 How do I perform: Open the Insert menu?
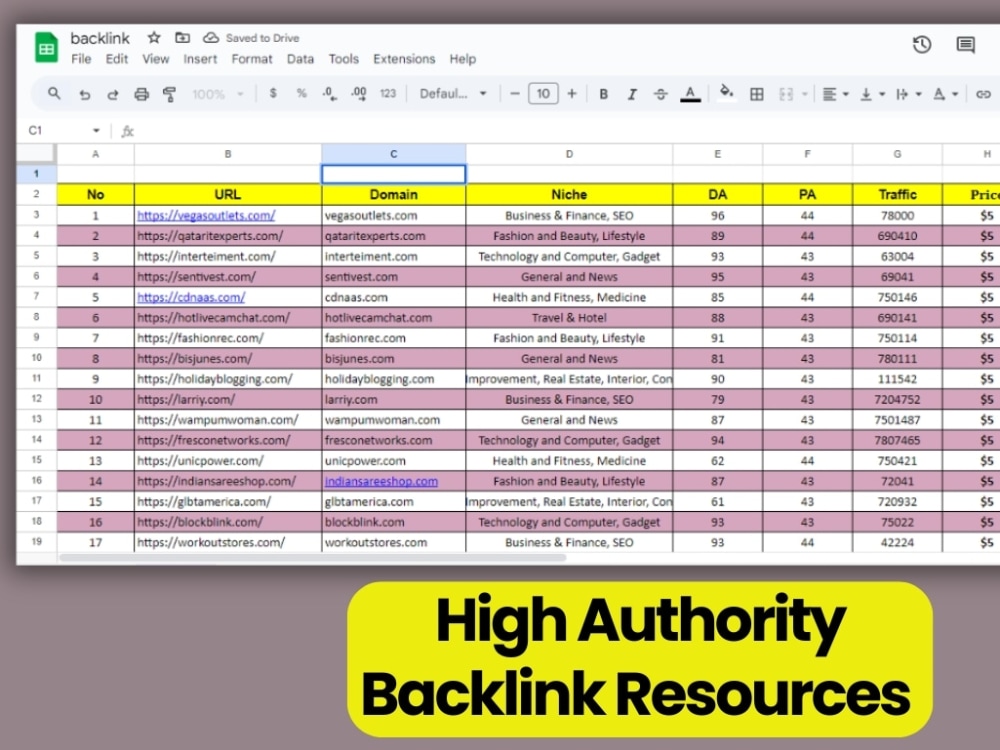click(x=200, y=59)
